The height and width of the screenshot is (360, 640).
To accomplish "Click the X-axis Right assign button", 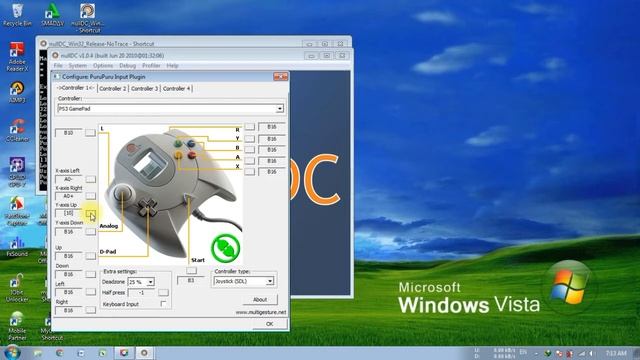I will [90, 196].
